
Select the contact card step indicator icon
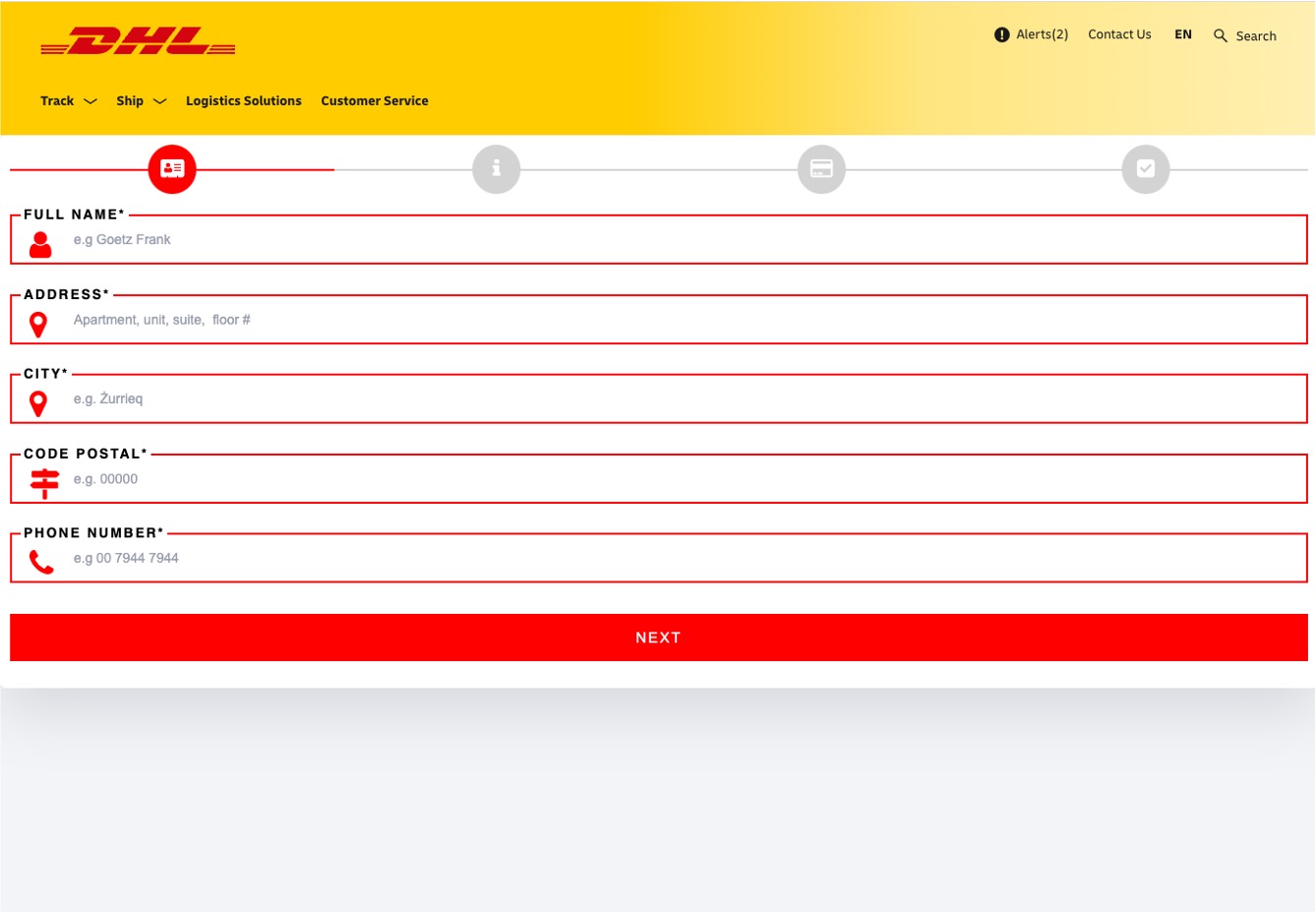click(x=171, y=168)
